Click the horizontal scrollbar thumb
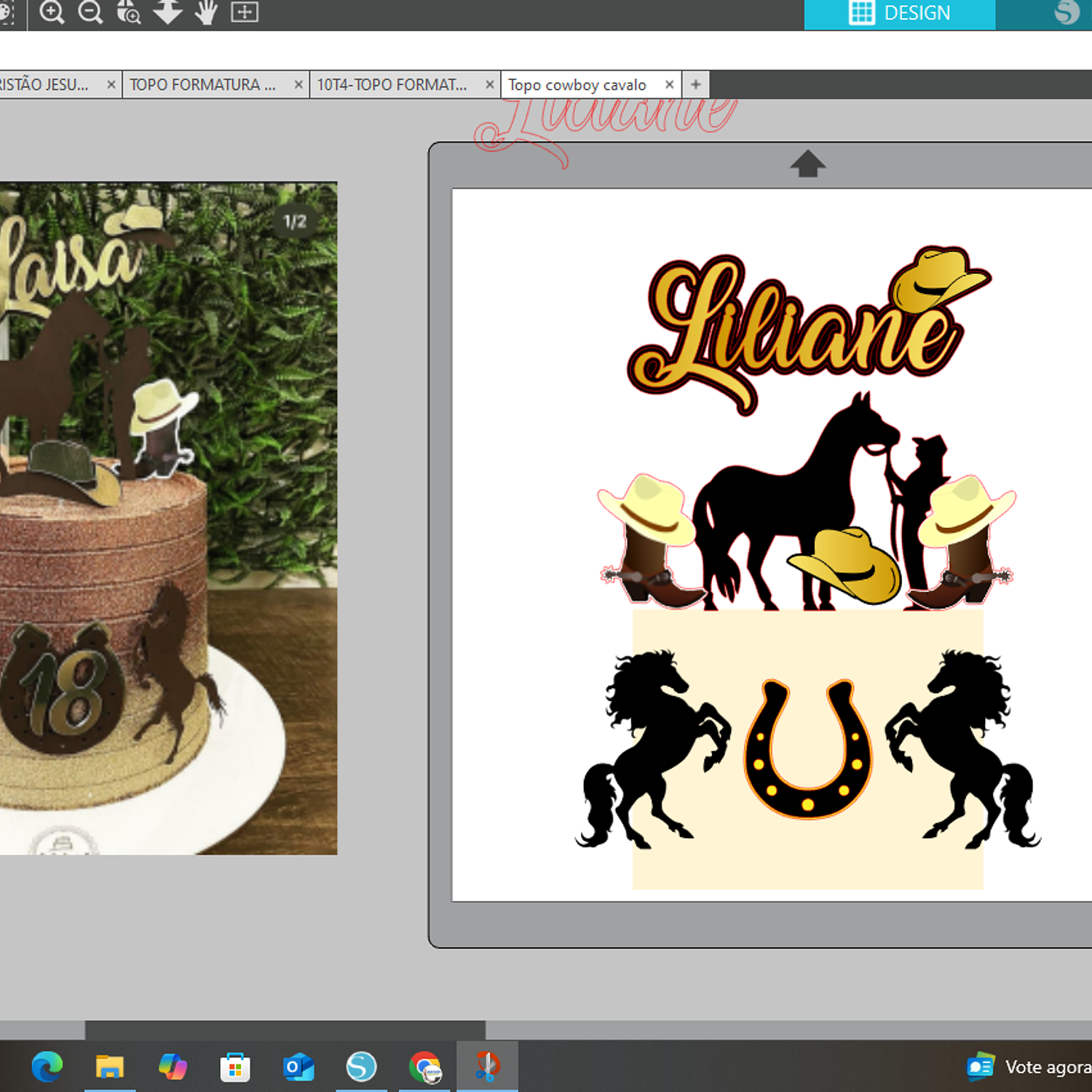The width and height of the screenshot is (1092, 1092). [285, 1029]
